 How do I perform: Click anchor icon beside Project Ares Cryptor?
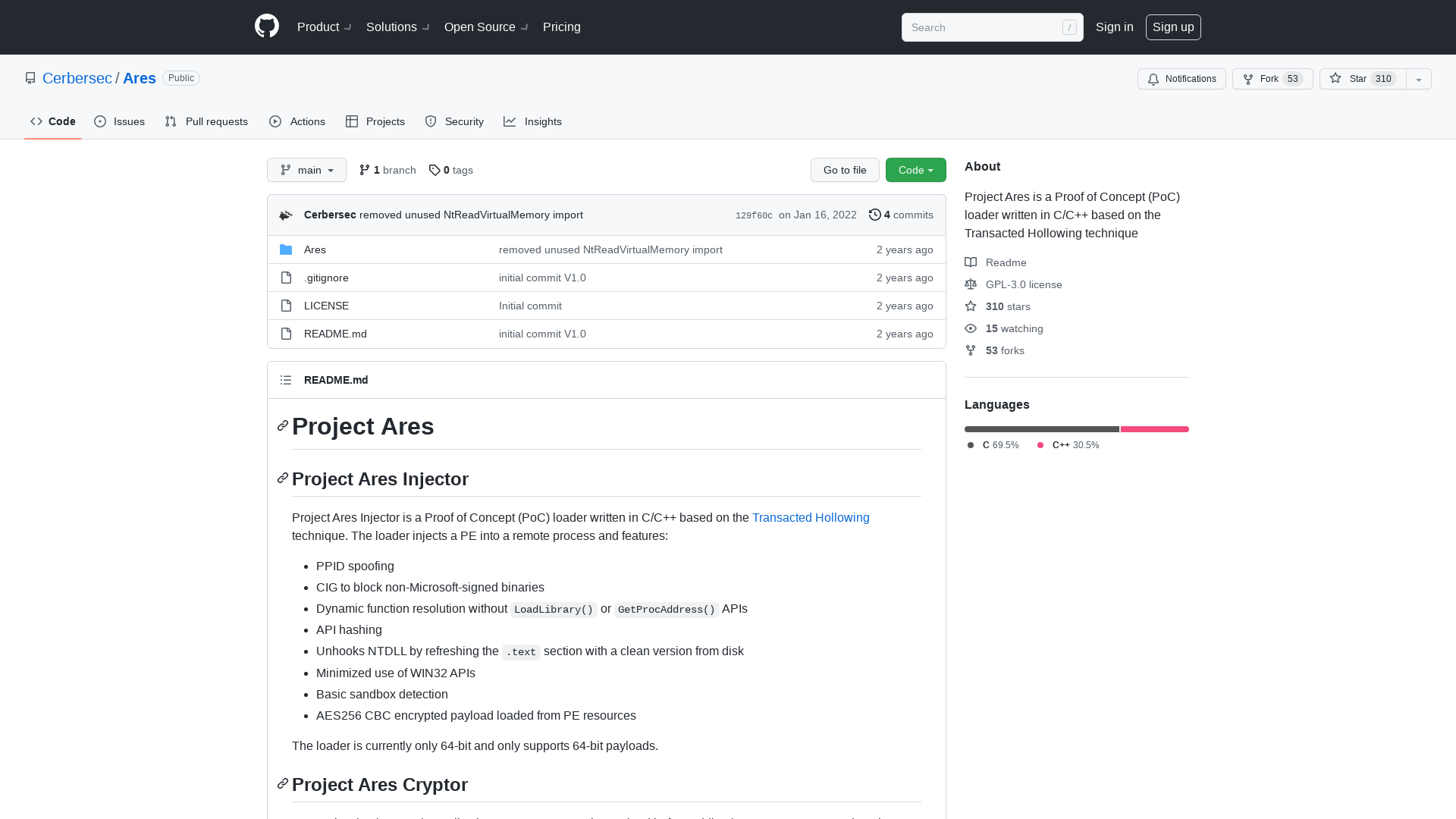(x=283, y=784)
